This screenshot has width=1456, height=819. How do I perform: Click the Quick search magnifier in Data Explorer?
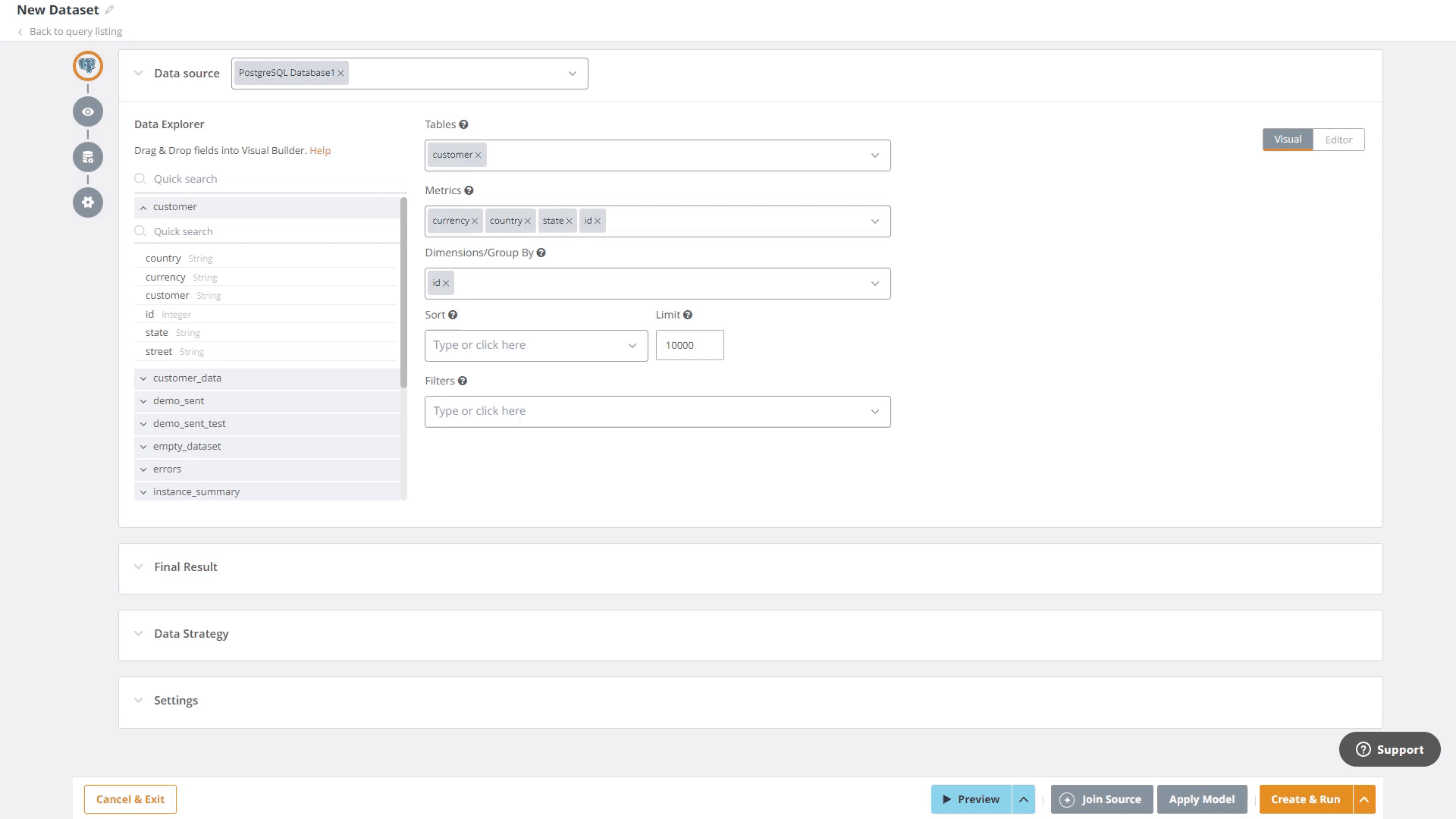point(140,178)
